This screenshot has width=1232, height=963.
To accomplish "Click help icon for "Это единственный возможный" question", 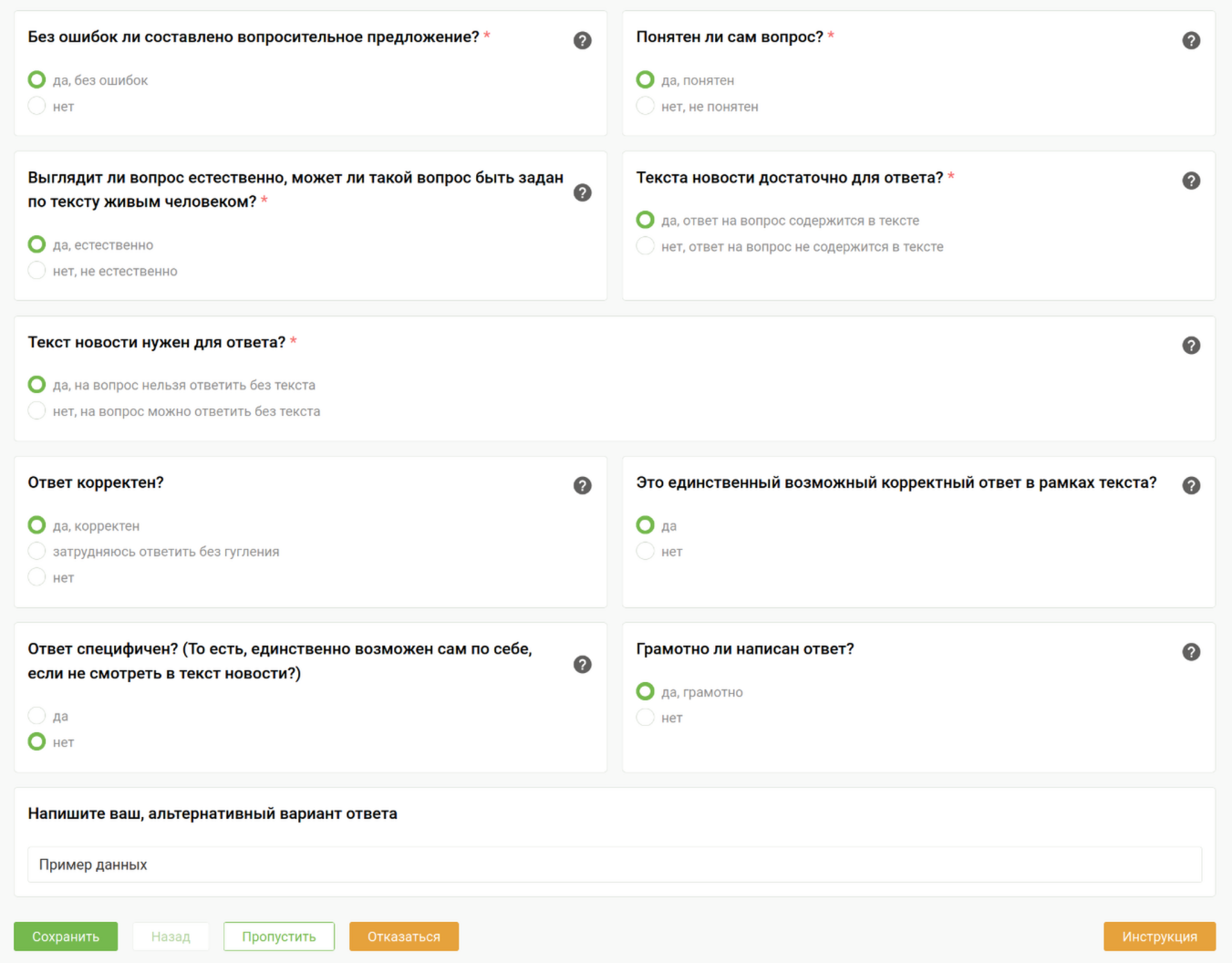I will click(x=1191, y=486).
